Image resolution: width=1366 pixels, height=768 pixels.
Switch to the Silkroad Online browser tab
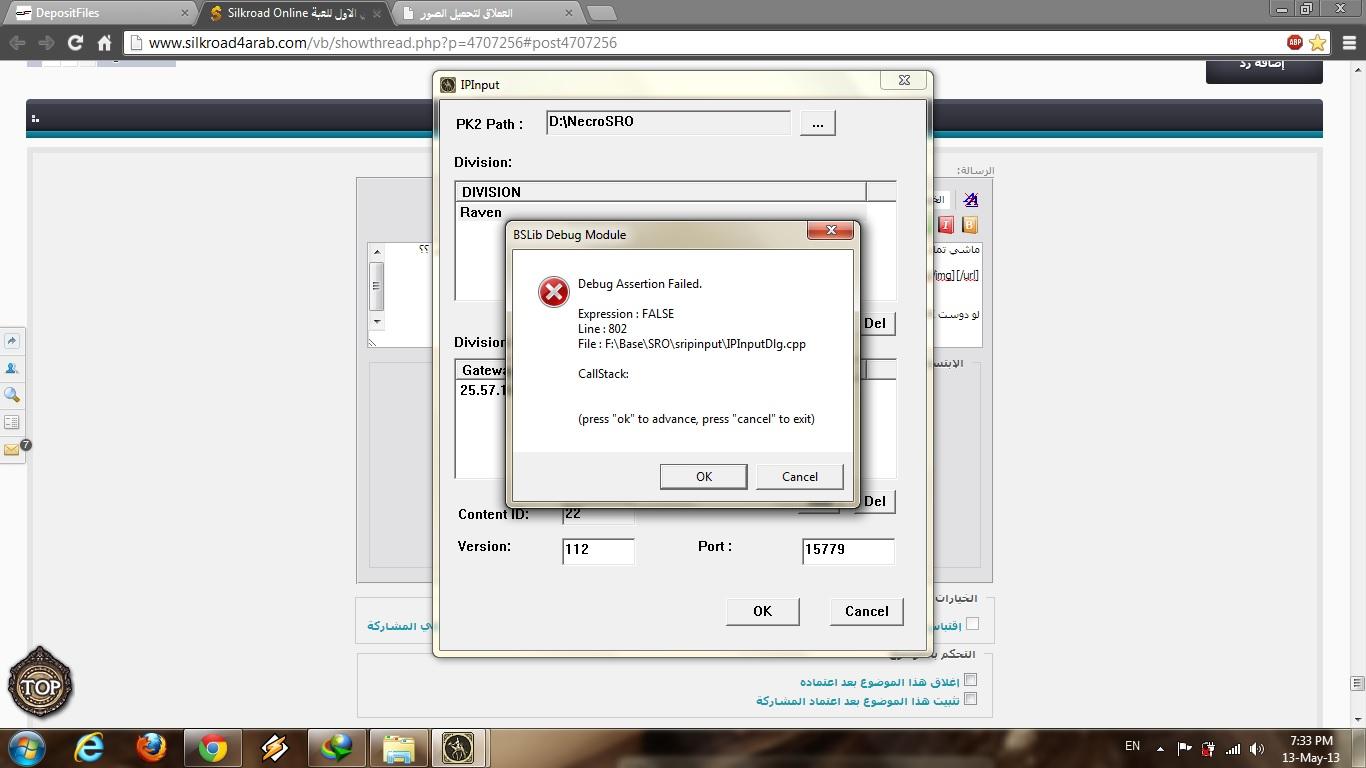(295, 13)
